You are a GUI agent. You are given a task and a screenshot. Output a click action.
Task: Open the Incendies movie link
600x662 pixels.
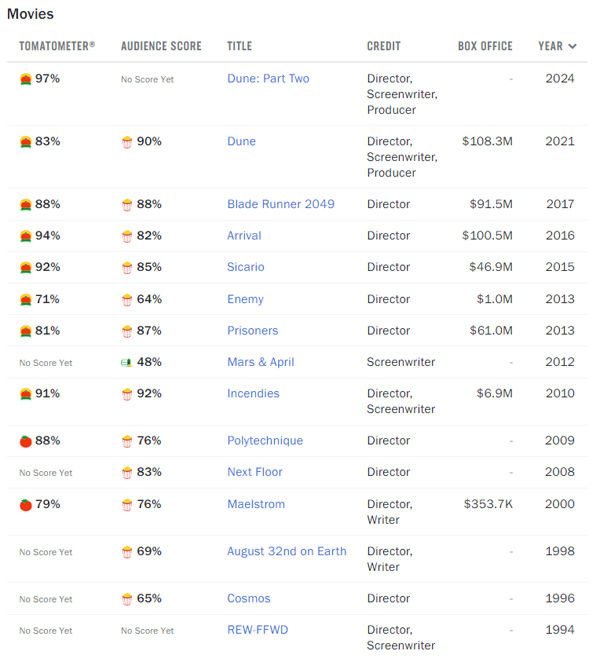(253, 393)
